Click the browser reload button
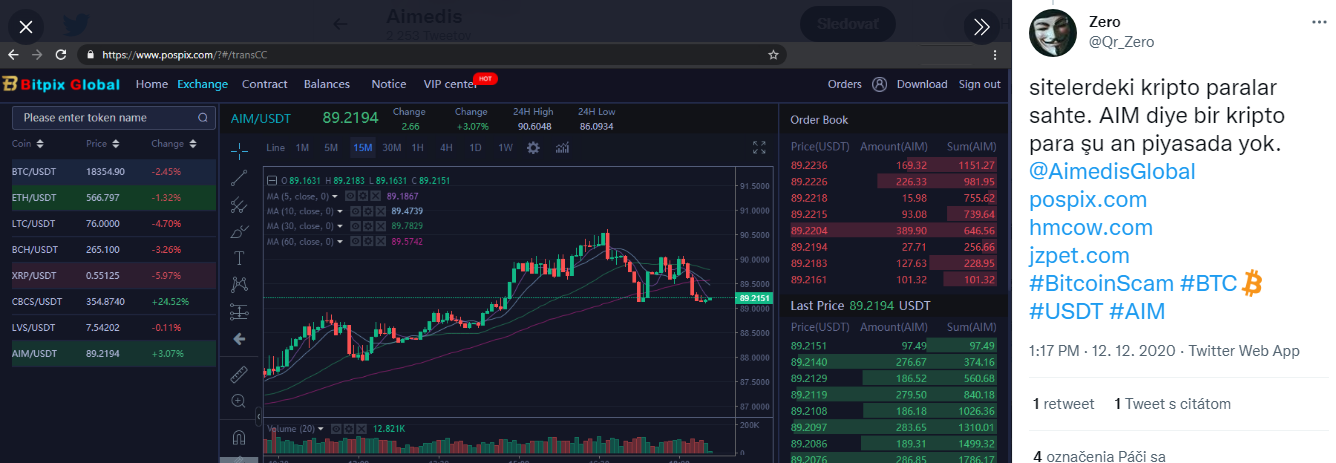 [x=60, y=54]
